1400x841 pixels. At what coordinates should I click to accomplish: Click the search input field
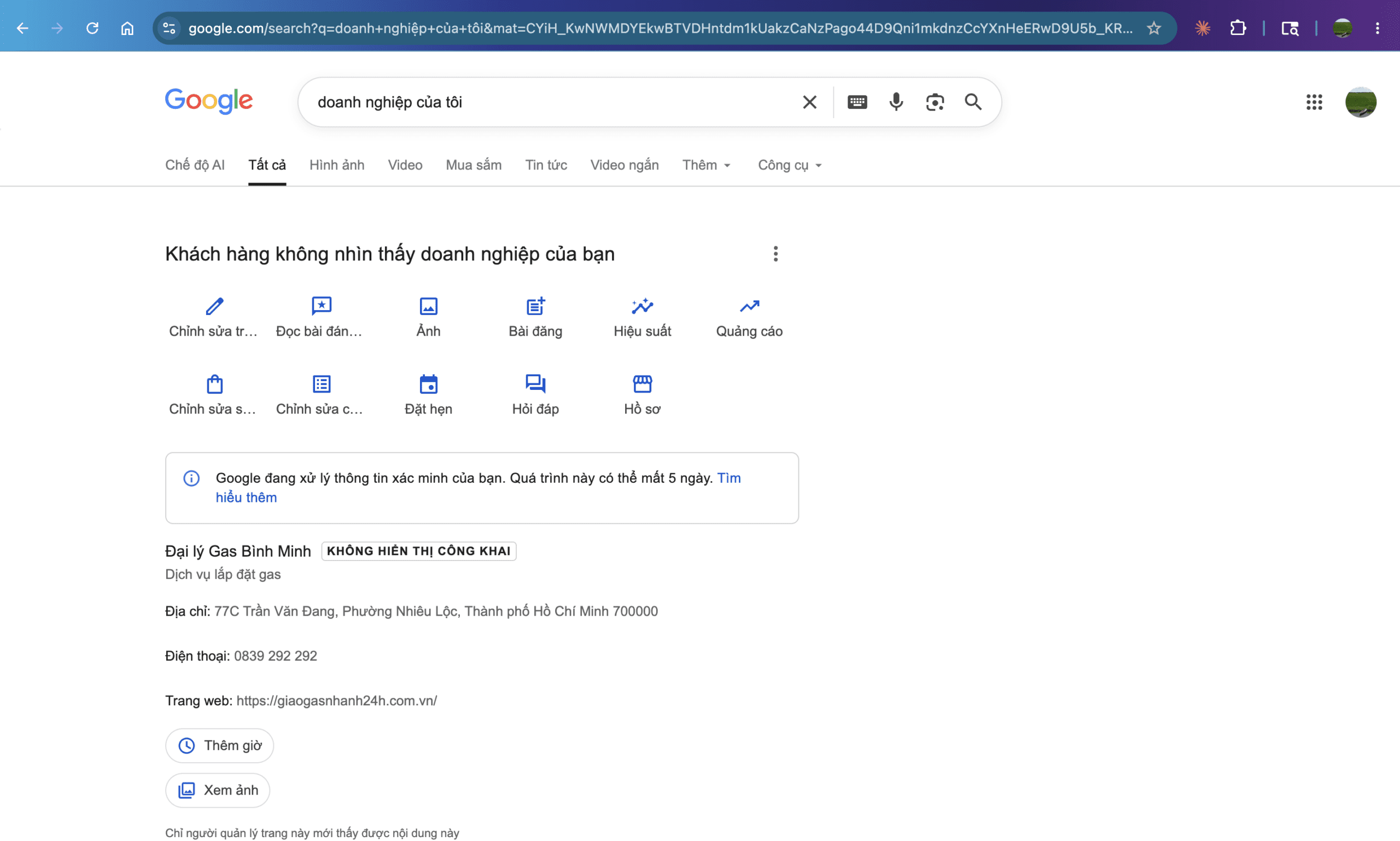(550, 102)
